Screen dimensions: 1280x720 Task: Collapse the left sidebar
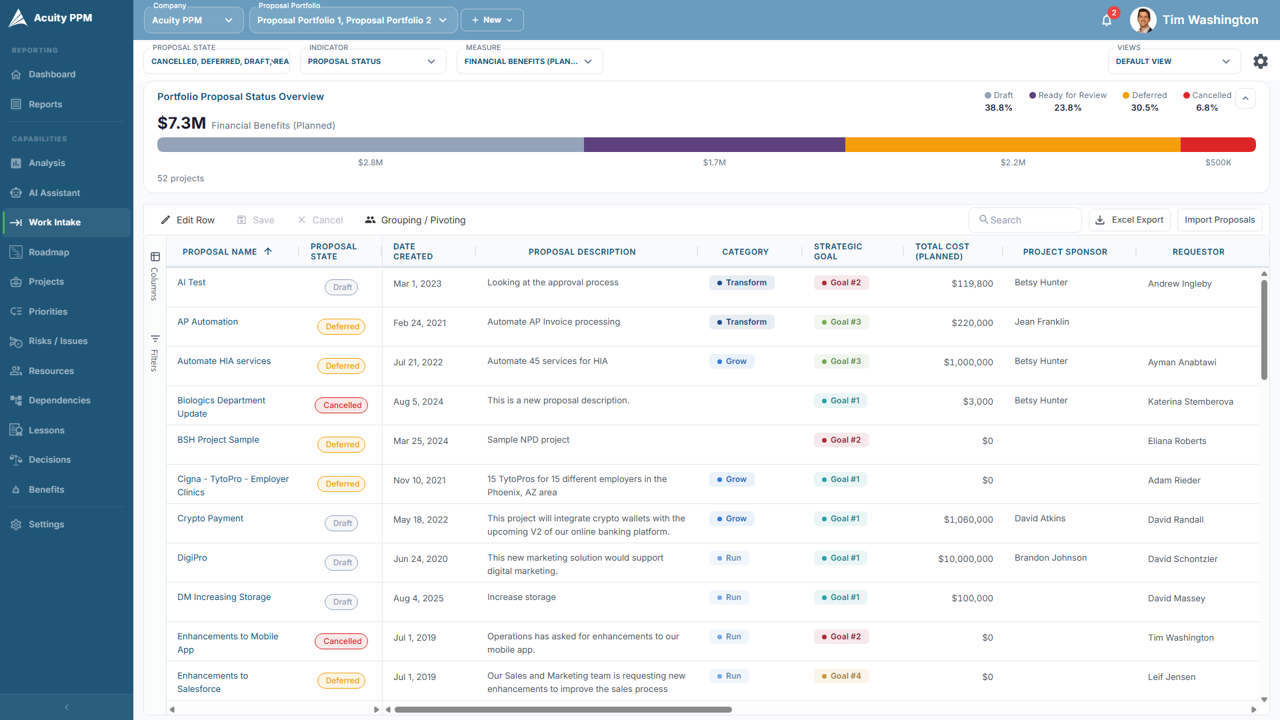pos(66,707)
